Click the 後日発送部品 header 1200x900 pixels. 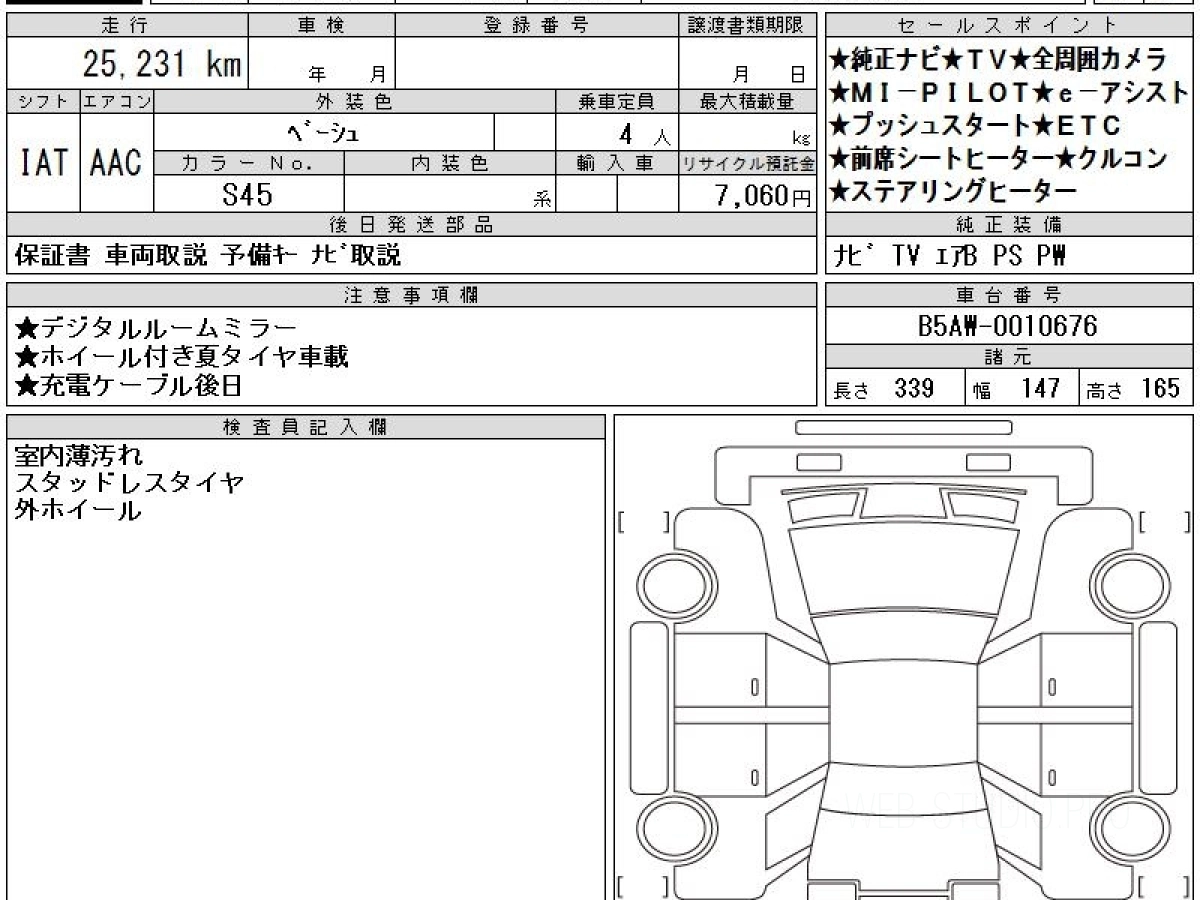tap(412, 224)
